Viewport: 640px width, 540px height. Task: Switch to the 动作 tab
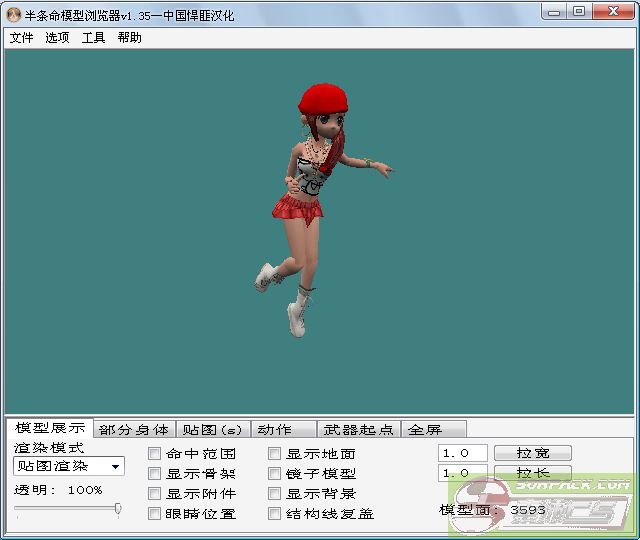pyautogui.click(x=275, y=430)
